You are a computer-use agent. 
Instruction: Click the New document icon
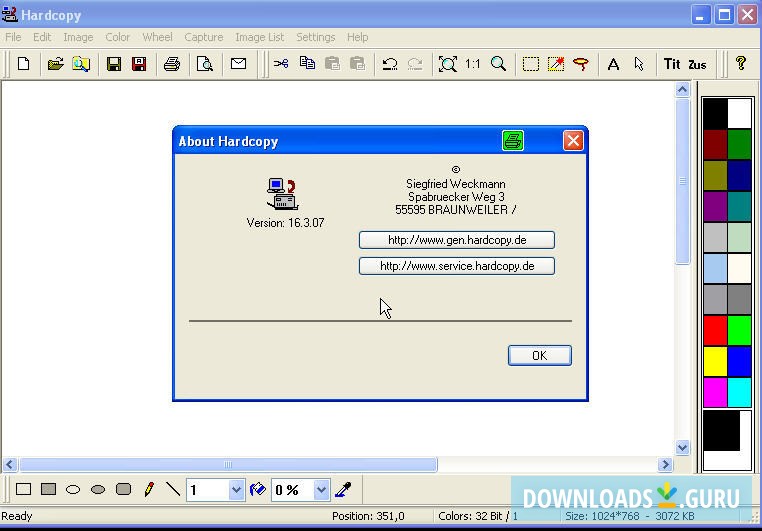[x=23, y=64]
